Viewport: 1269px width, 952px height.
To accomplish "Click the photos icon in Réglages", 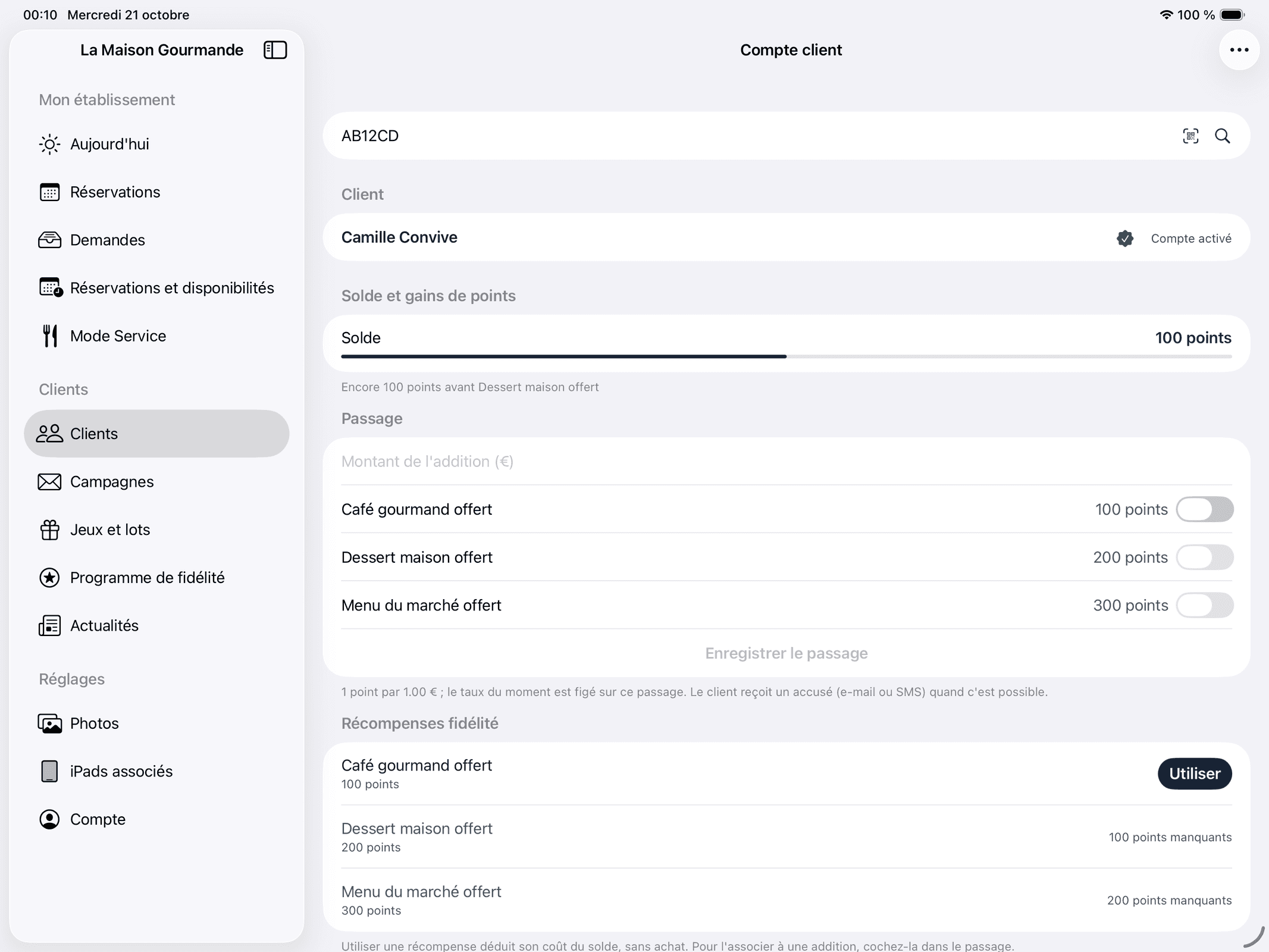I will click(x=49, y=724).
